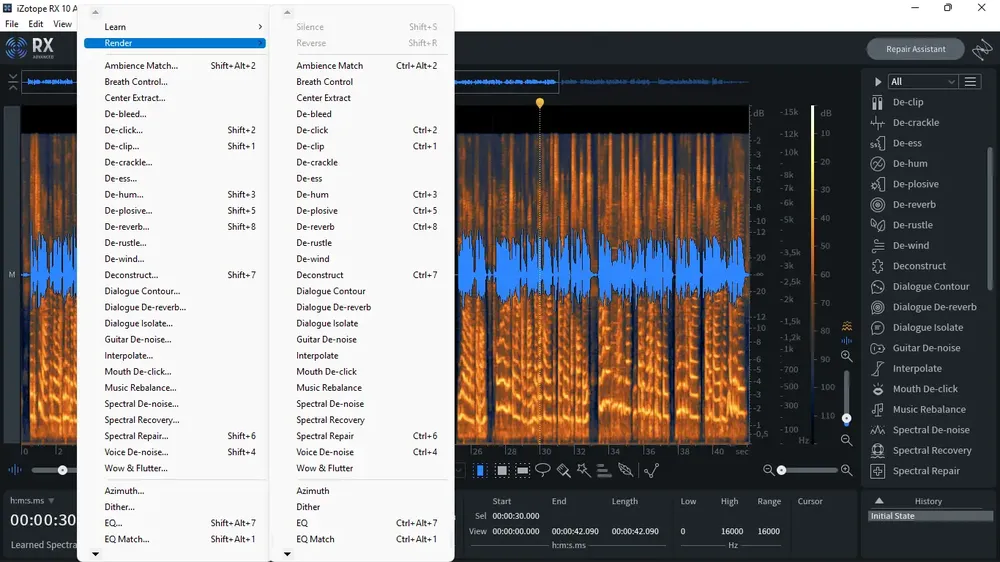Open the Spectral Repair module icon

(878, 471)
